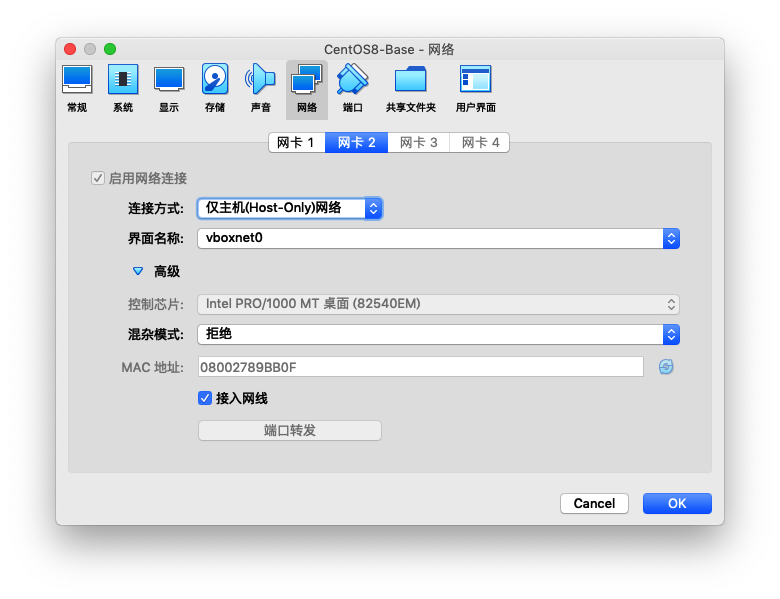Click the MAC 地址 input field
Screen dimensions: 780x599
pos(420,367)
